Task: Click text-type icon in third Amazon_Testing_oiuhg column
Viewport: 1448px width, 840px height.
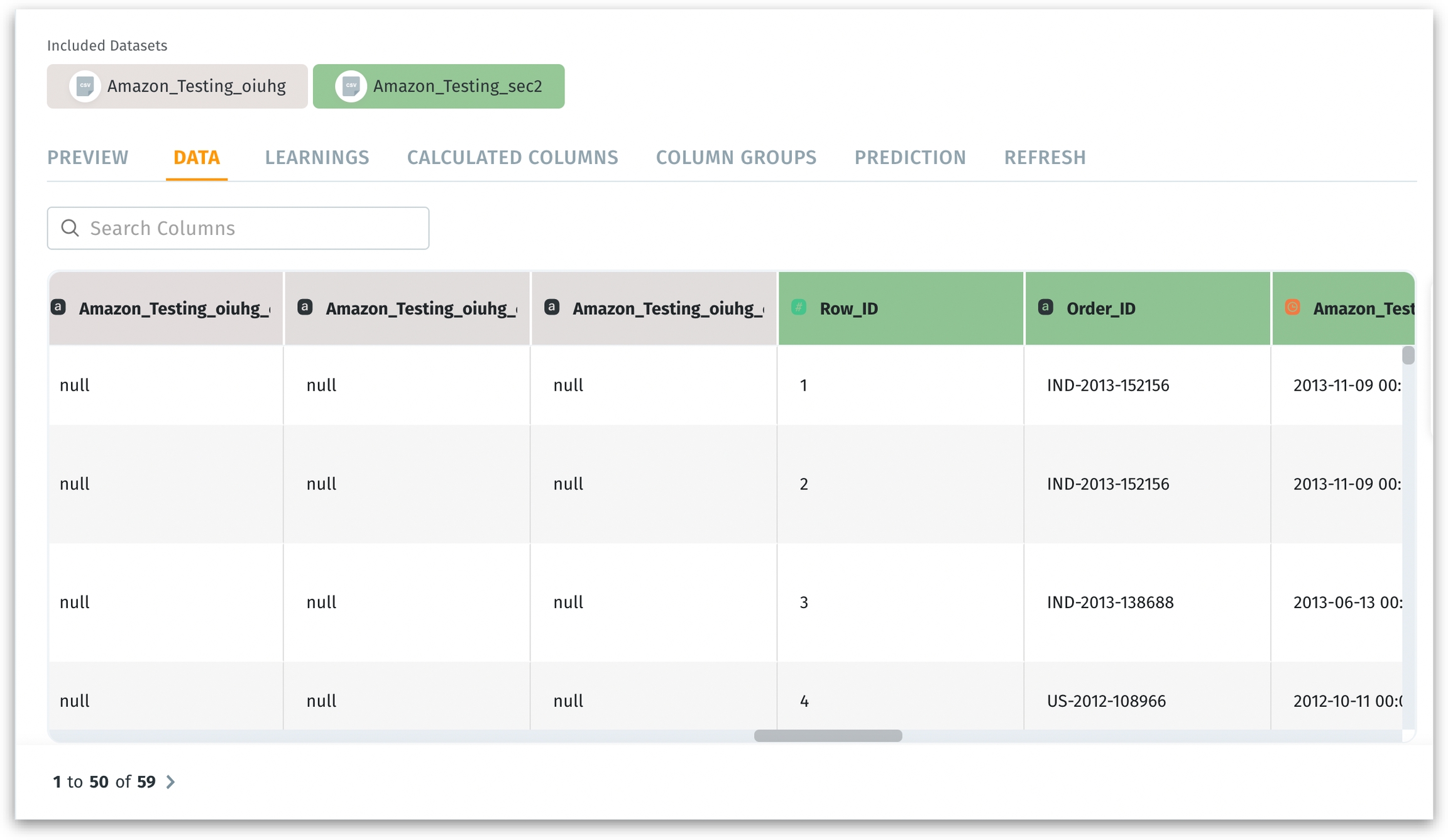Action: click(552, 307)
